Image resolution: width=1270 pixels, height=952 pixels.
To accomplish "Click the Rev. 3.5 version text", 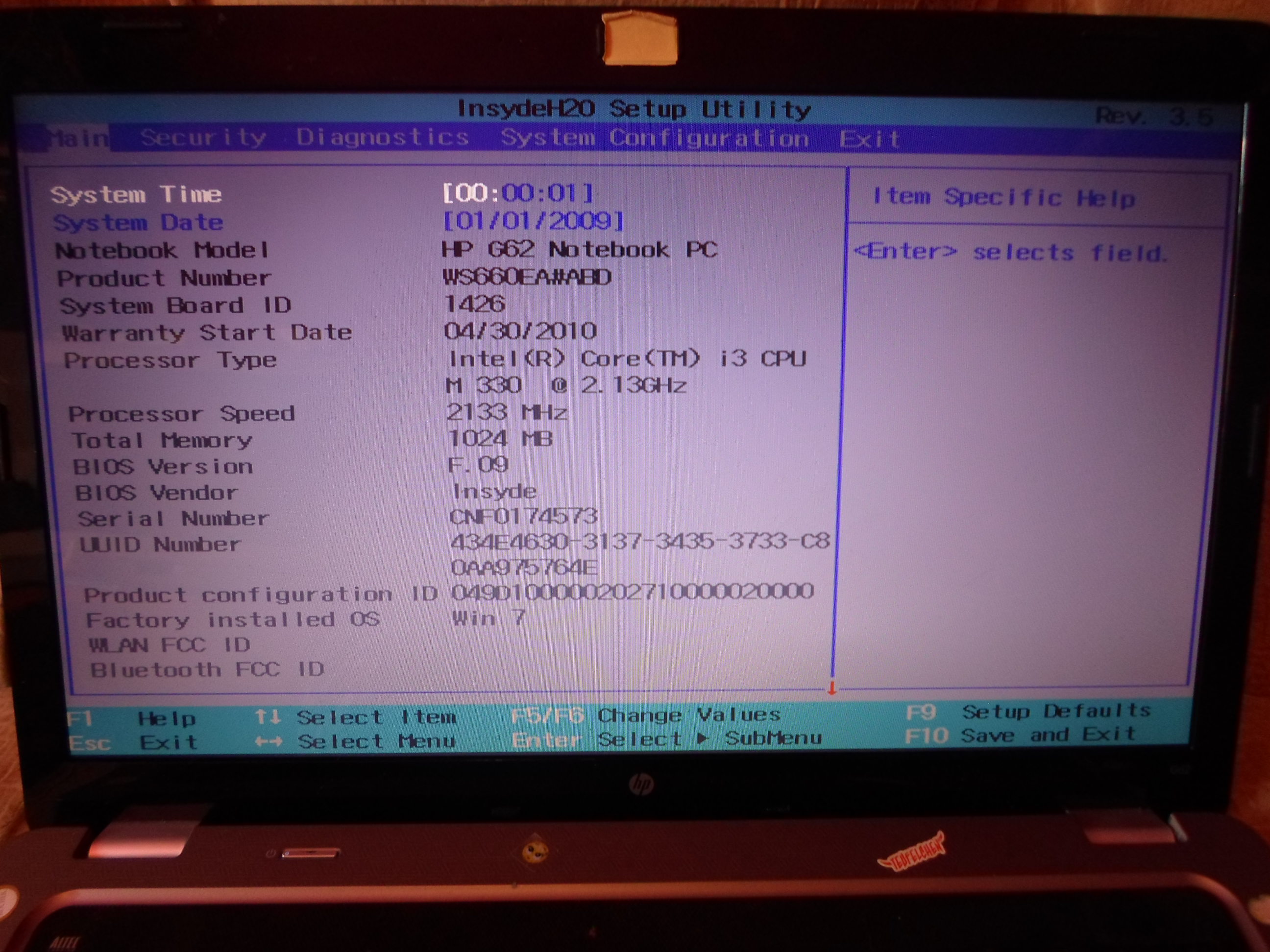I will point(1153,116).
